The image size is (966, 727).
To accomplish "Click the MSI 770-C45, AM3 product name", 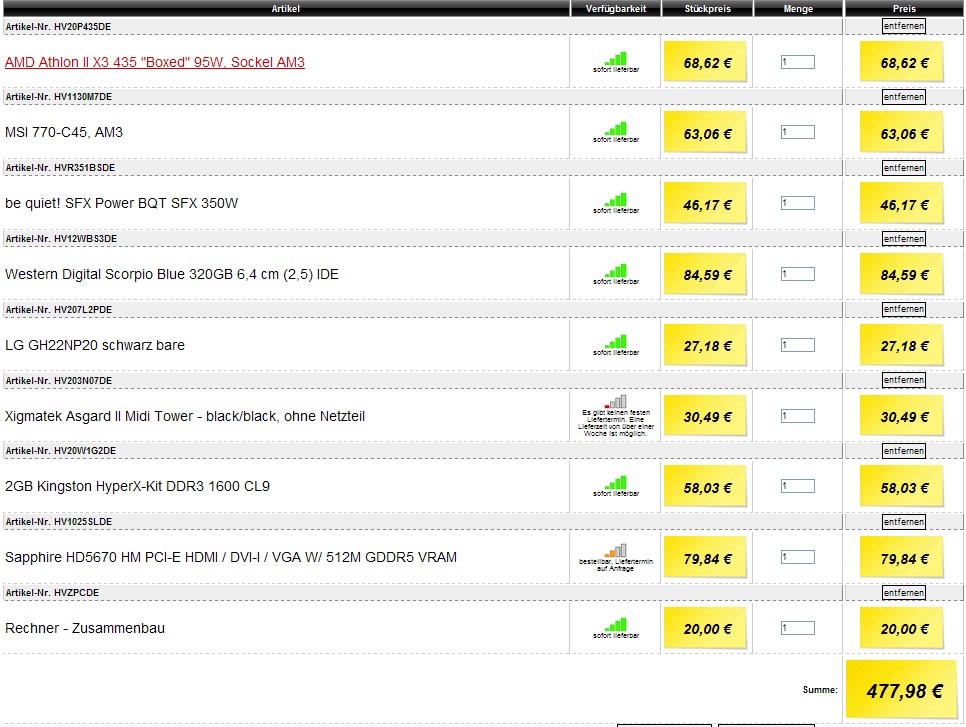I will click(64, 132).
